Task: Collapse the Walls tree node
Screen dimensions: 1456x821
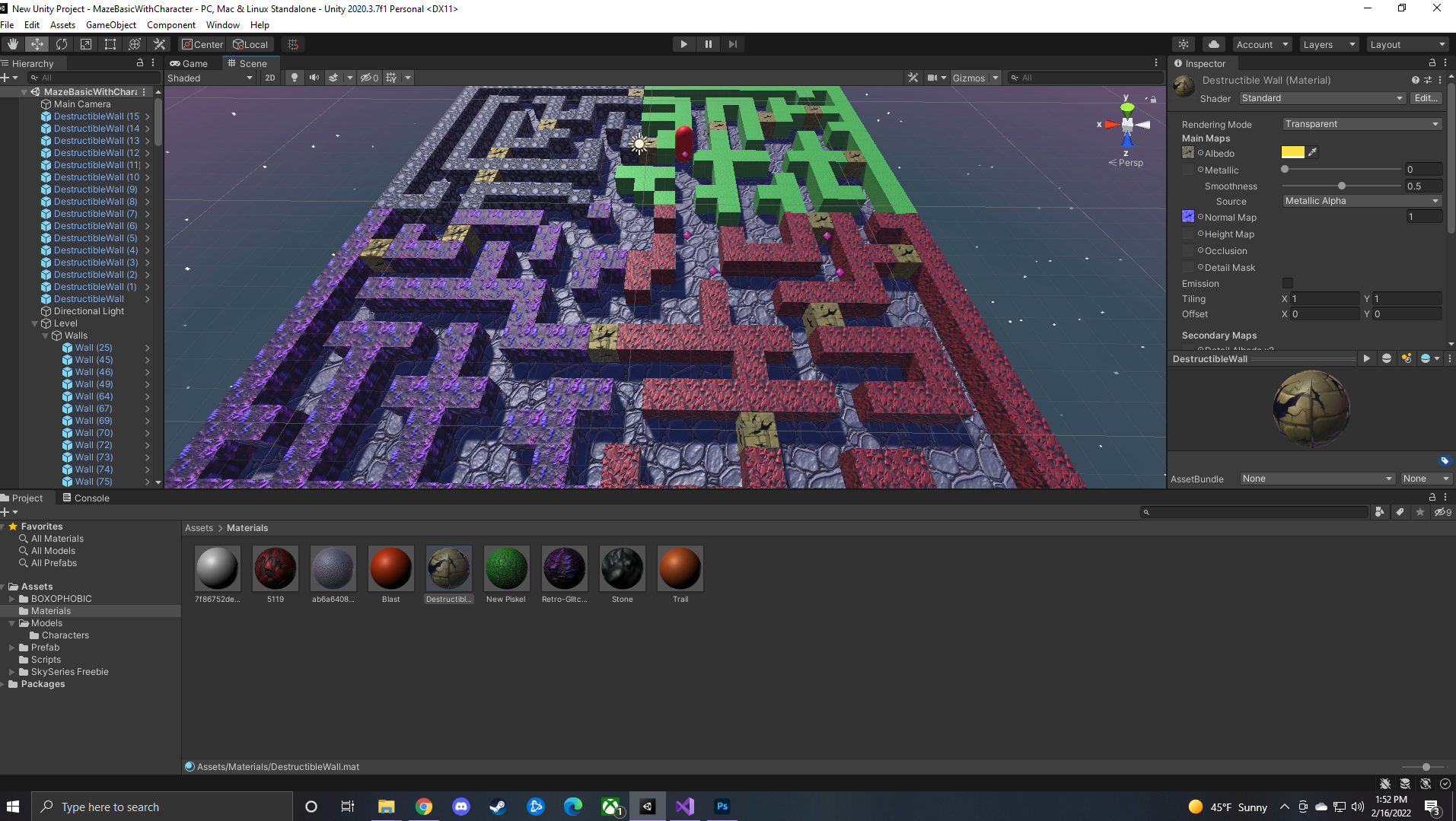Action: point(45,336)
